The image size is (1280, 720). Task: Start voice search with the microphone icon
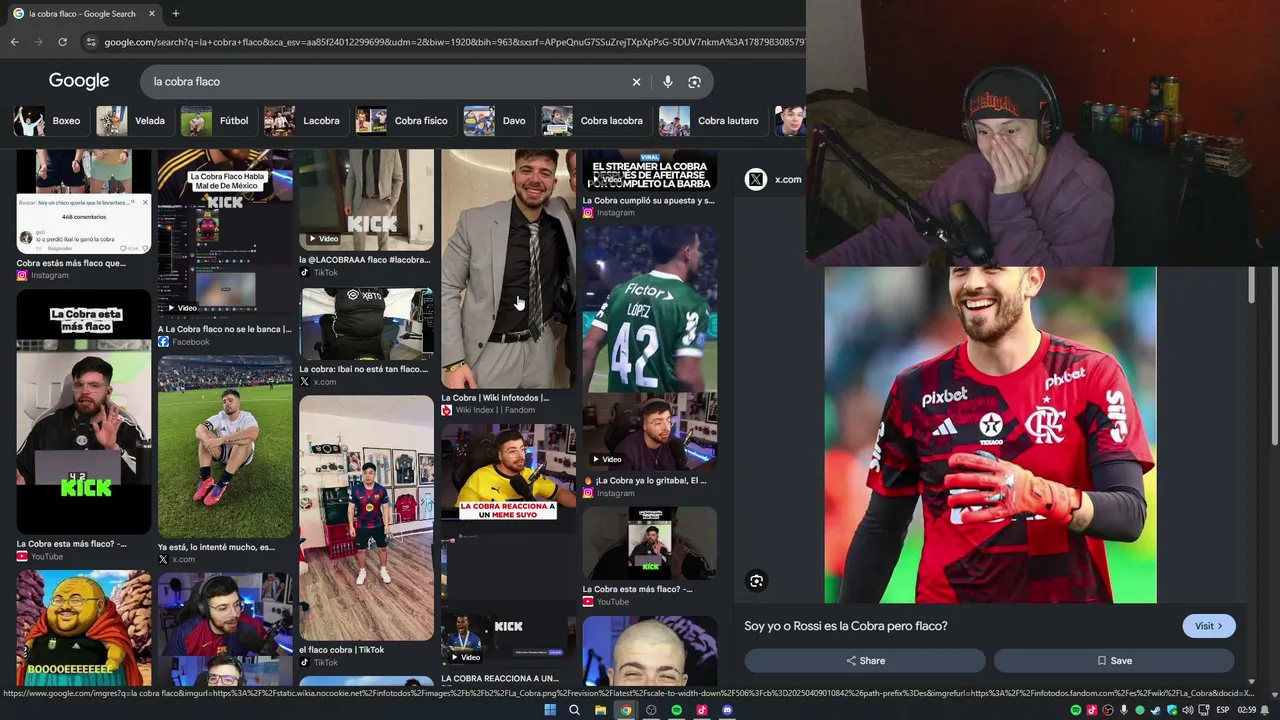tap(667, 82)
